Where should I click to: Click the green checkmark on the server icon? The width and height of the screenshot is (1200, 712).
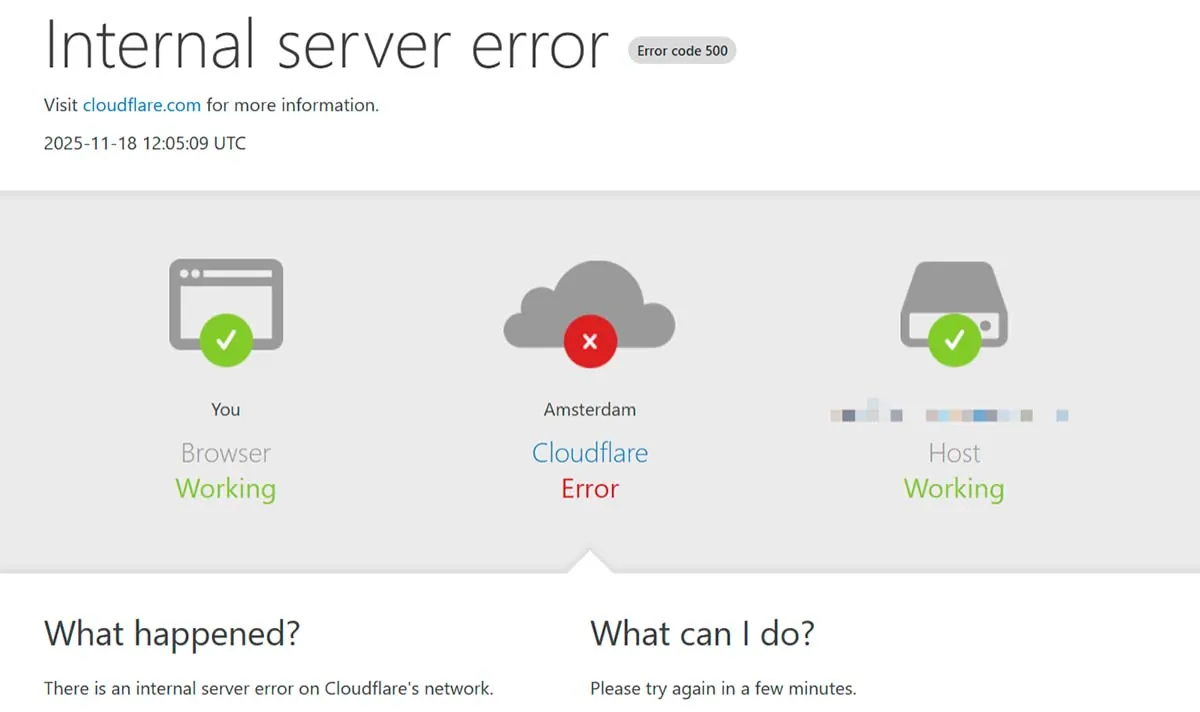pyautogui.click(x=953, y=341)
